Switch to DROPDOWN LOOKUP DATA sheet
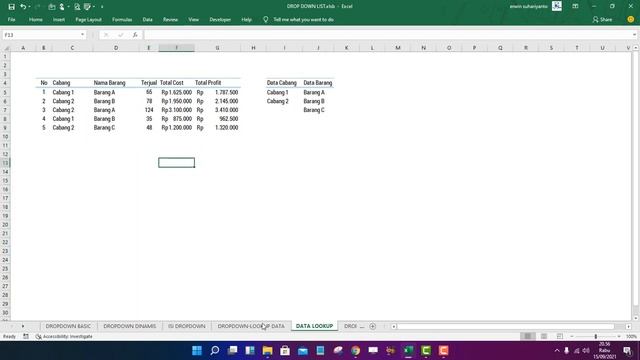Screen dimensions: 640x360 pos(251,326)
